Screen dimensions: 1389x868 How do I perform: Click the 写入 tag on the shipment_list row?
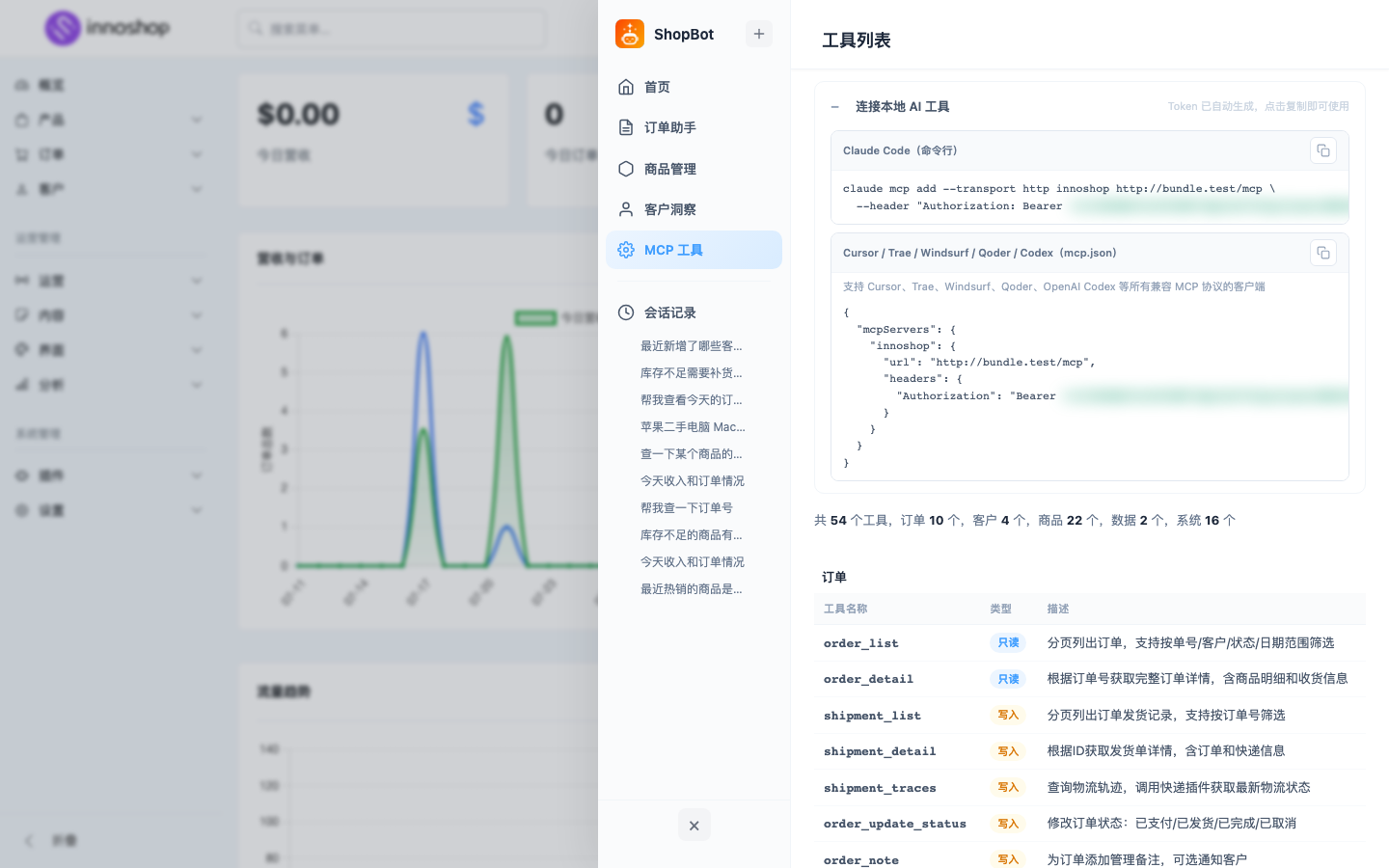[x=1008, y=716]
